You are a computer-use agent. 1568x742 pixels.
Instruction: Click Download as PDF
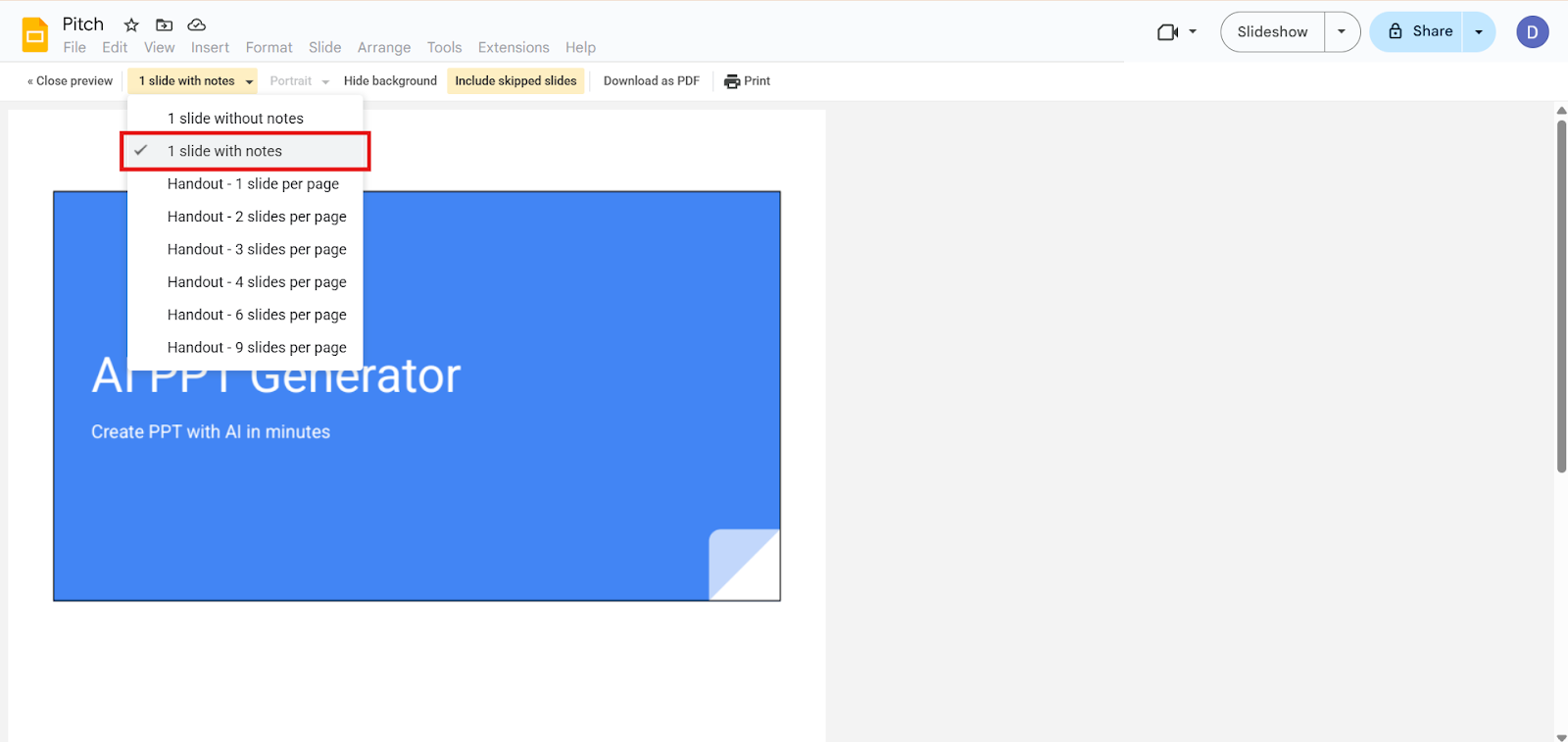pos(652,81)
